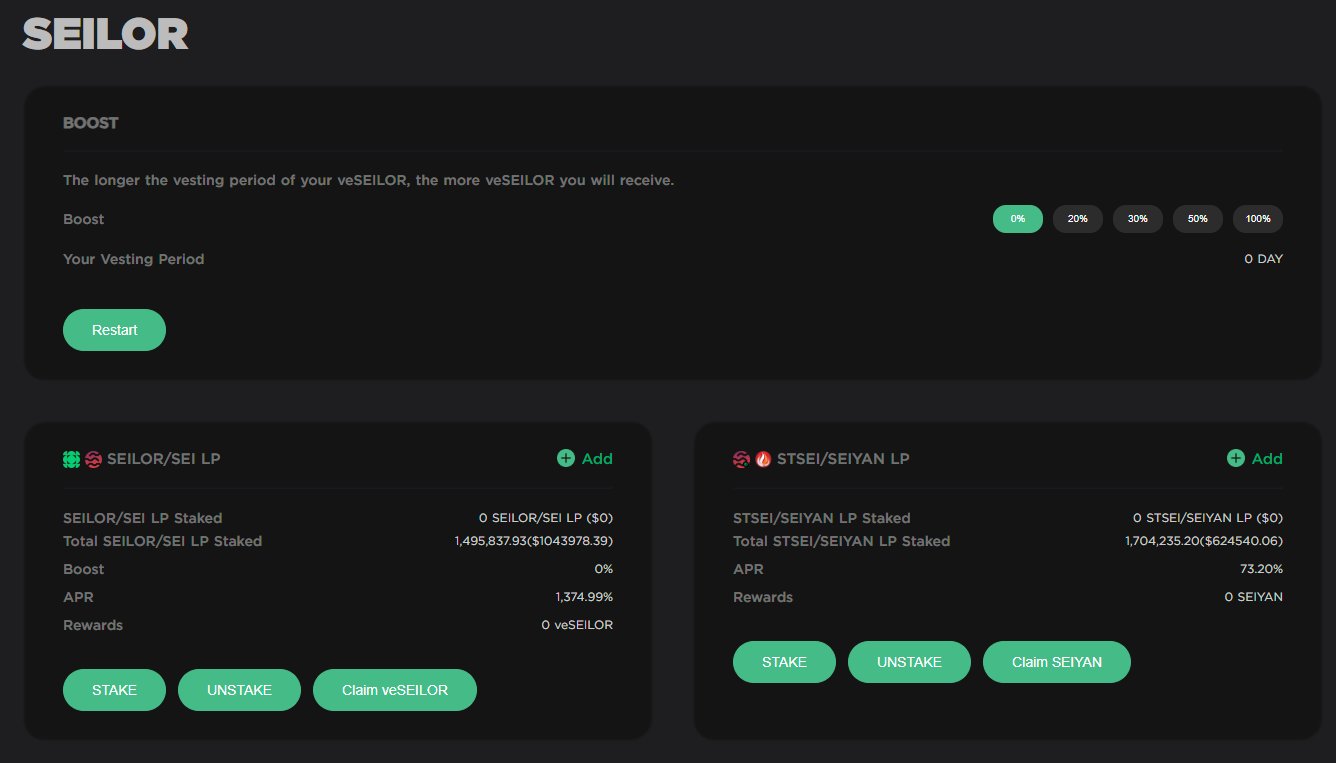This screenshot has width=1336, height=763.
Task: Click the SEILOR logo in the header
Action: click(104, 33)
